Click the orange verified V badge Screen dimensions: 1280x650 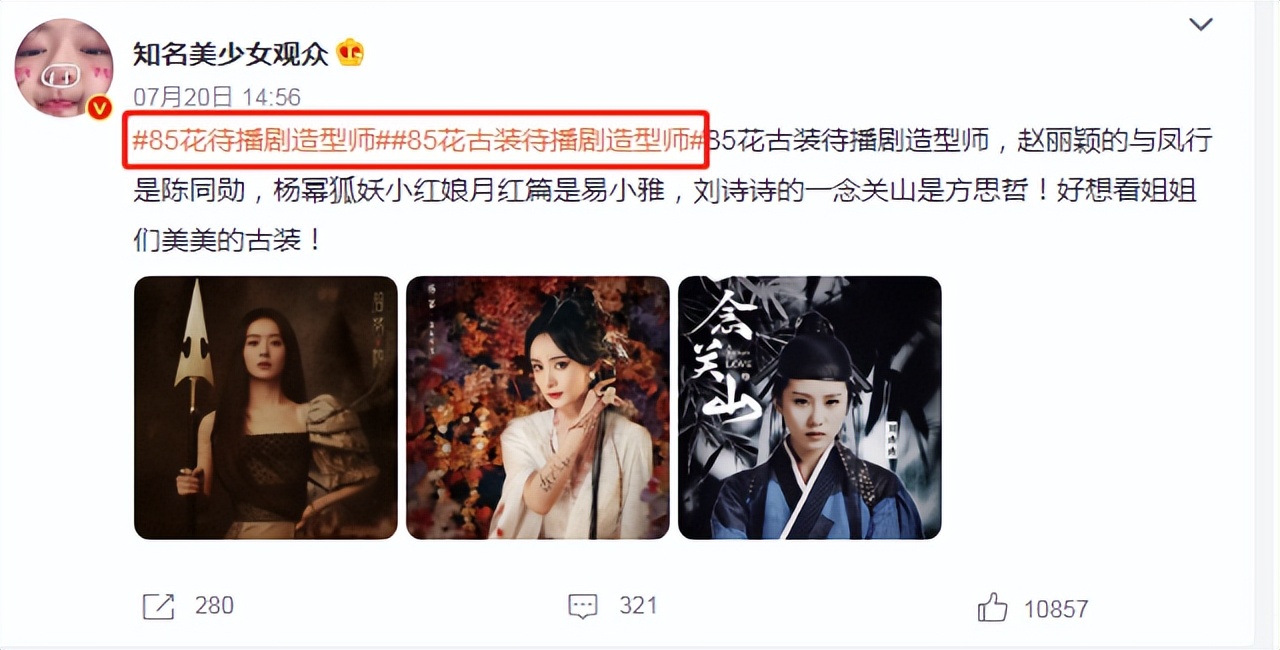tap(99, 108)
